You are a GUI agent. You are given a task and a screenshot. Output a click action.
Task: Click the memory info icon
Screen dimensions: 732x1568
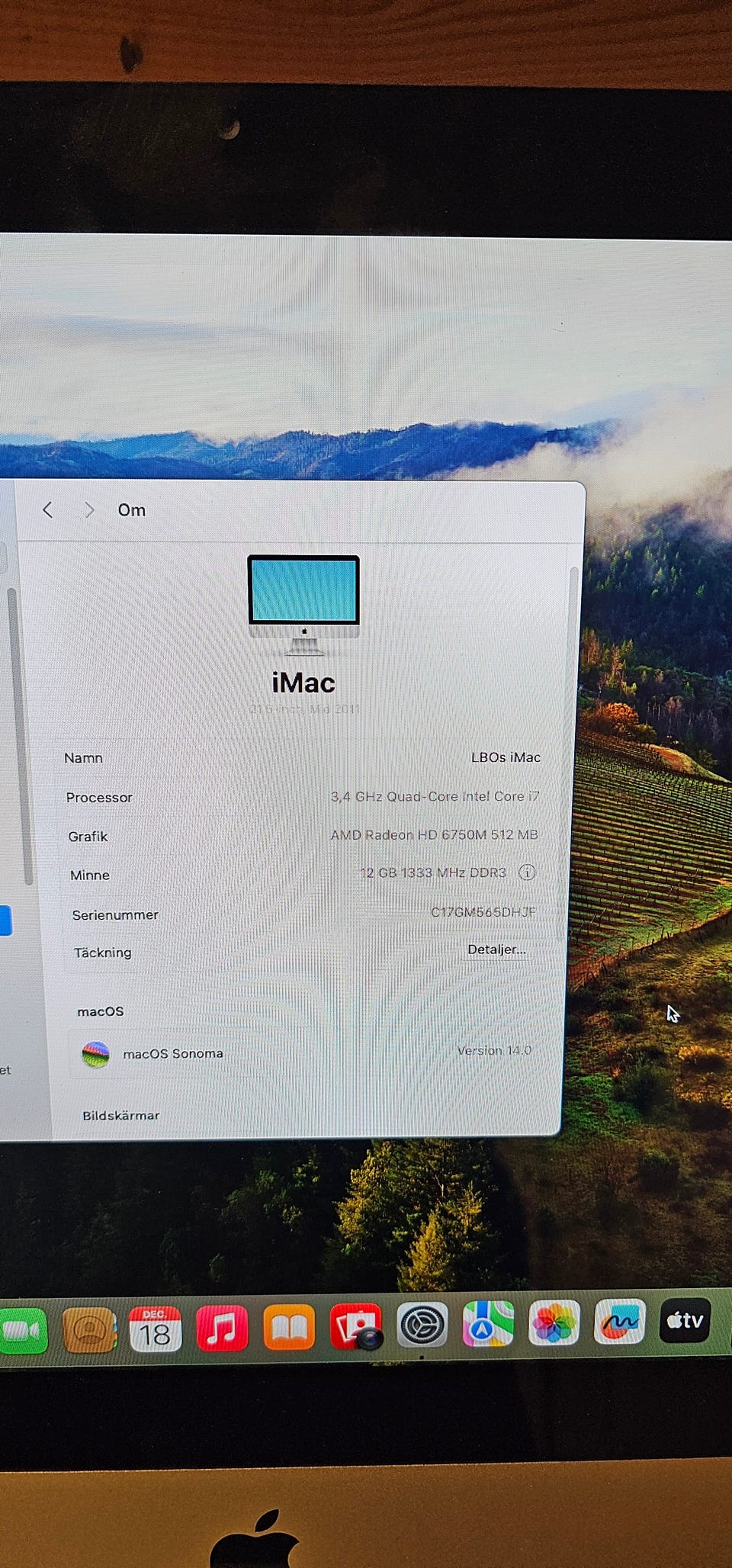coord(527,872)
